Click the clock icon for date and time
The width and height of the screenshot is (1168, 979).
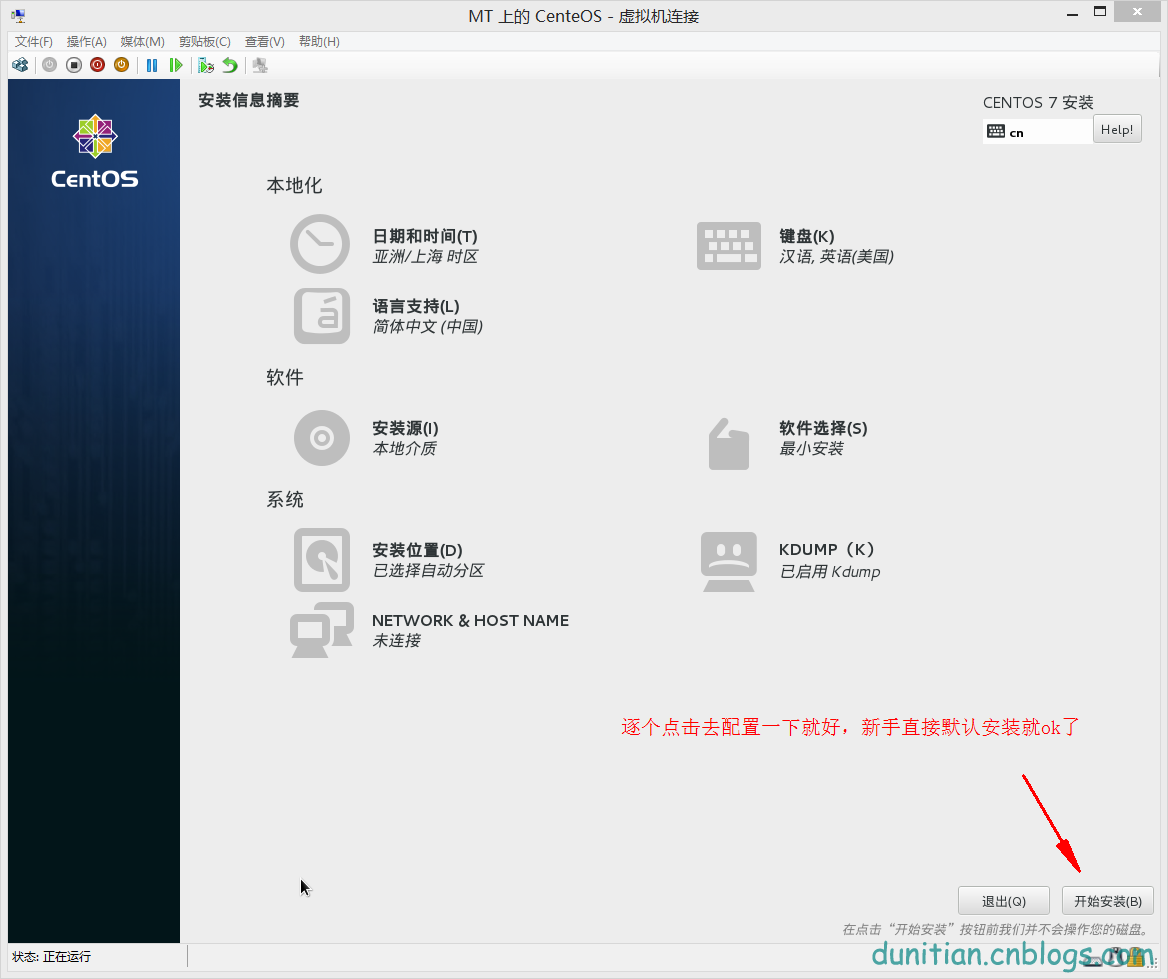point(320,244)
